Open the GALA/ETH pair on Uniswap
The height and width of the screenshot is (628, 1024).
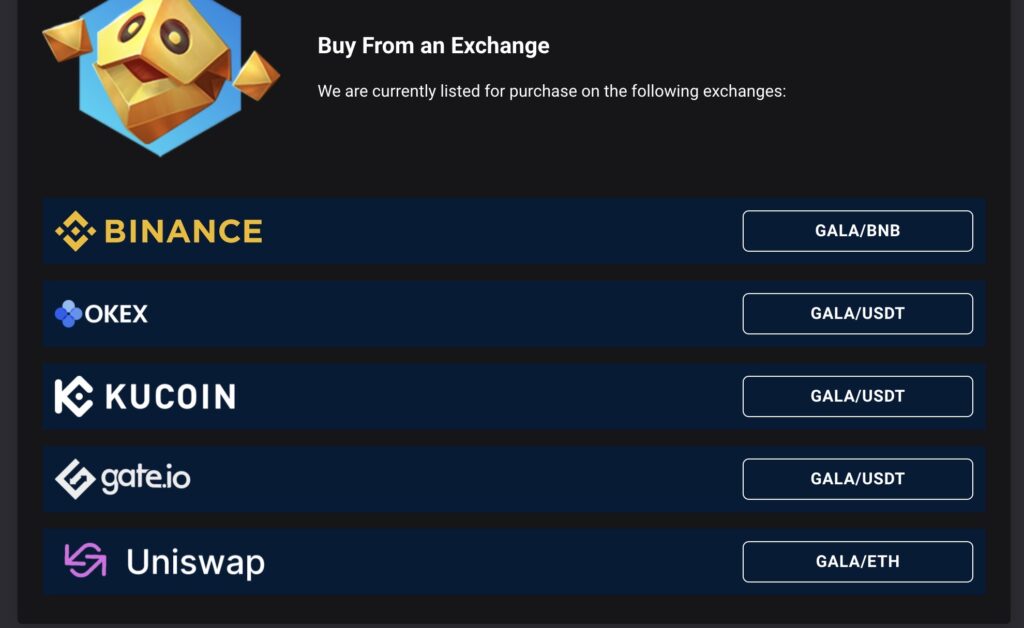[857, 561]
